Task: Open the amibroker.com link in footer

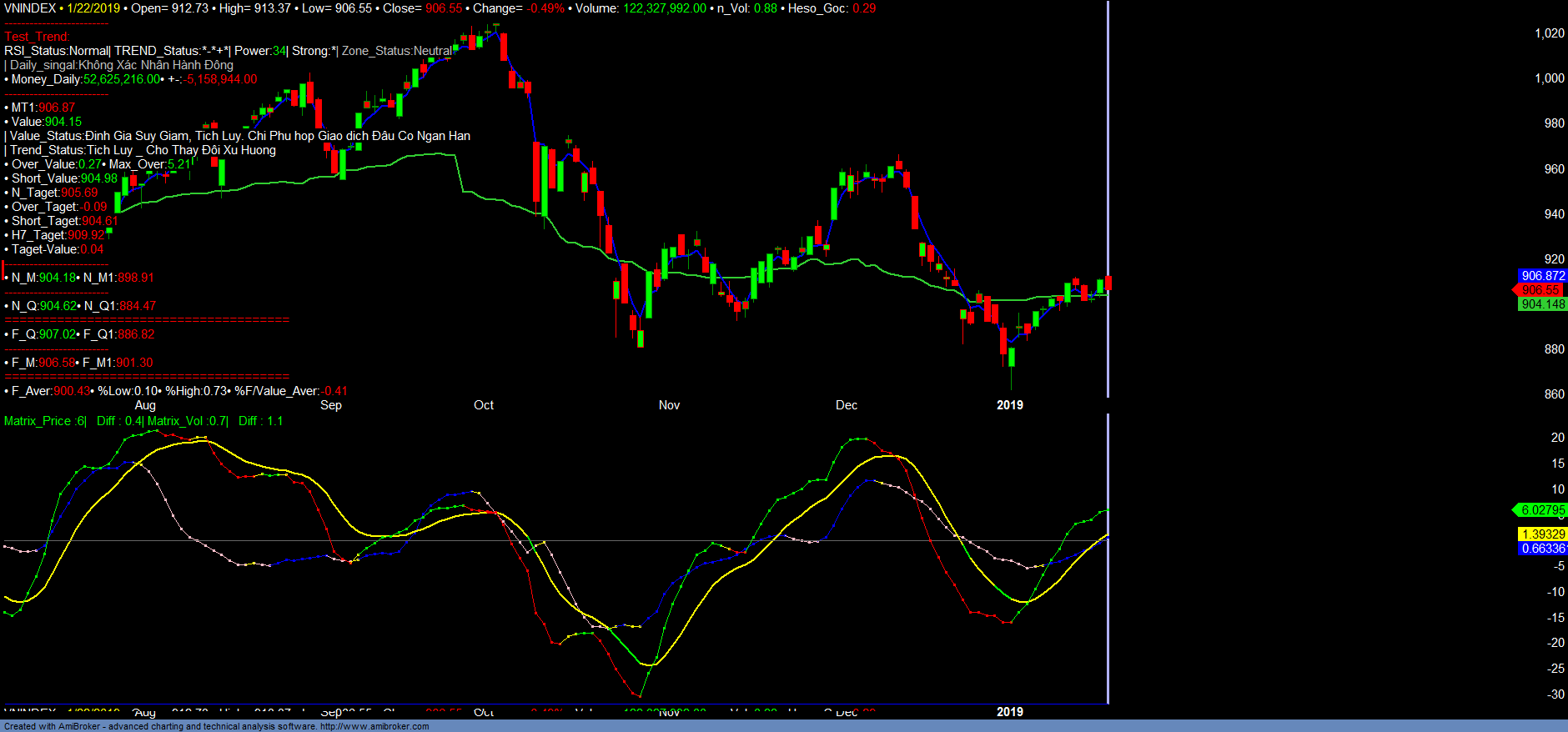Action: [374, 726]
